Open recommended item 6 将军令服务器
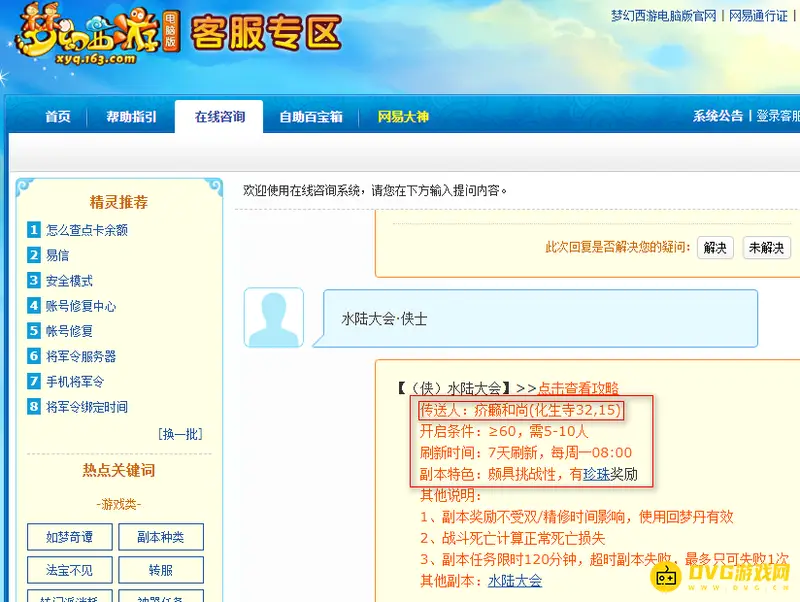Screen dimensions: 800x602 [x=72, y=356]
